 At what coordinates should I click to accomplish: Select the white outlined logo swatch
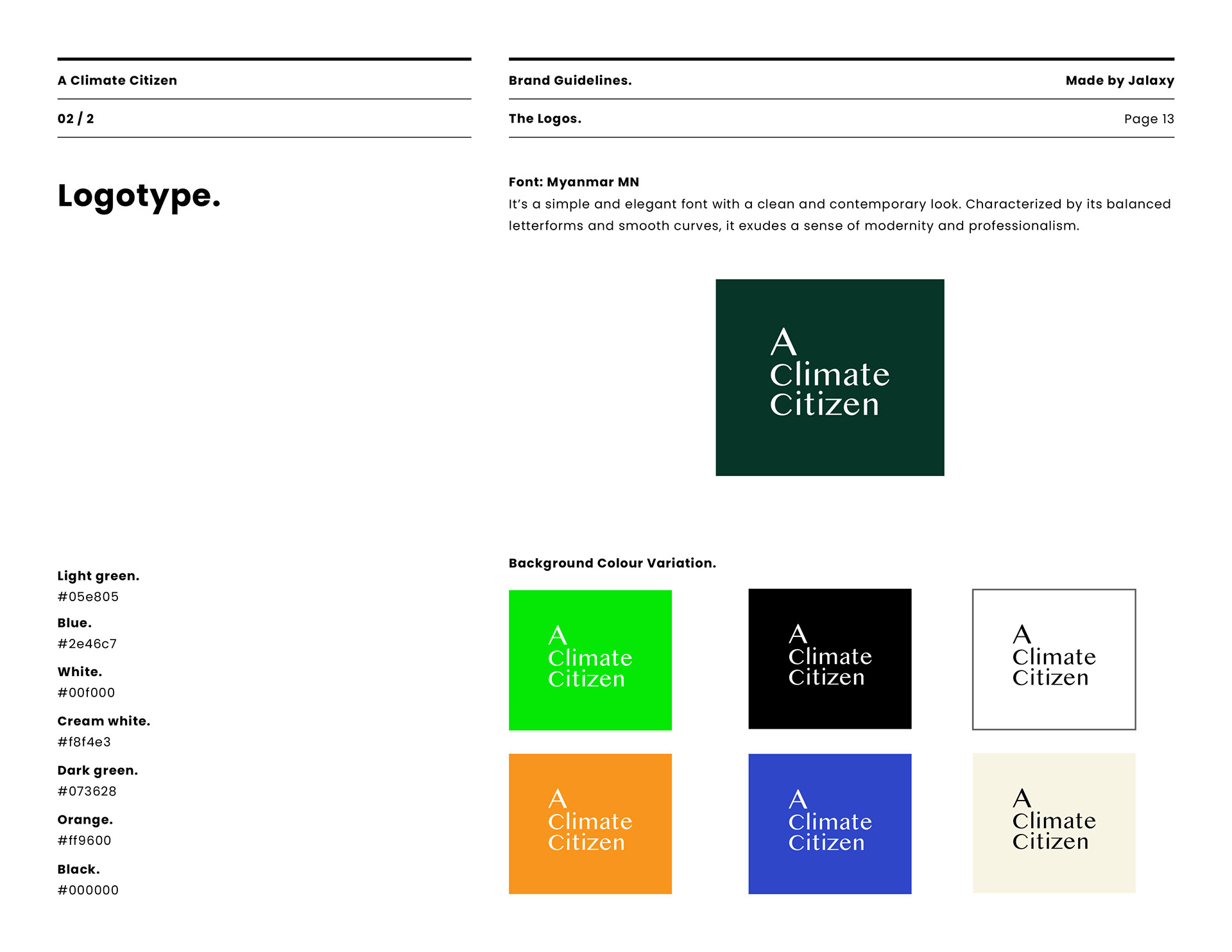pos(1054,659)
